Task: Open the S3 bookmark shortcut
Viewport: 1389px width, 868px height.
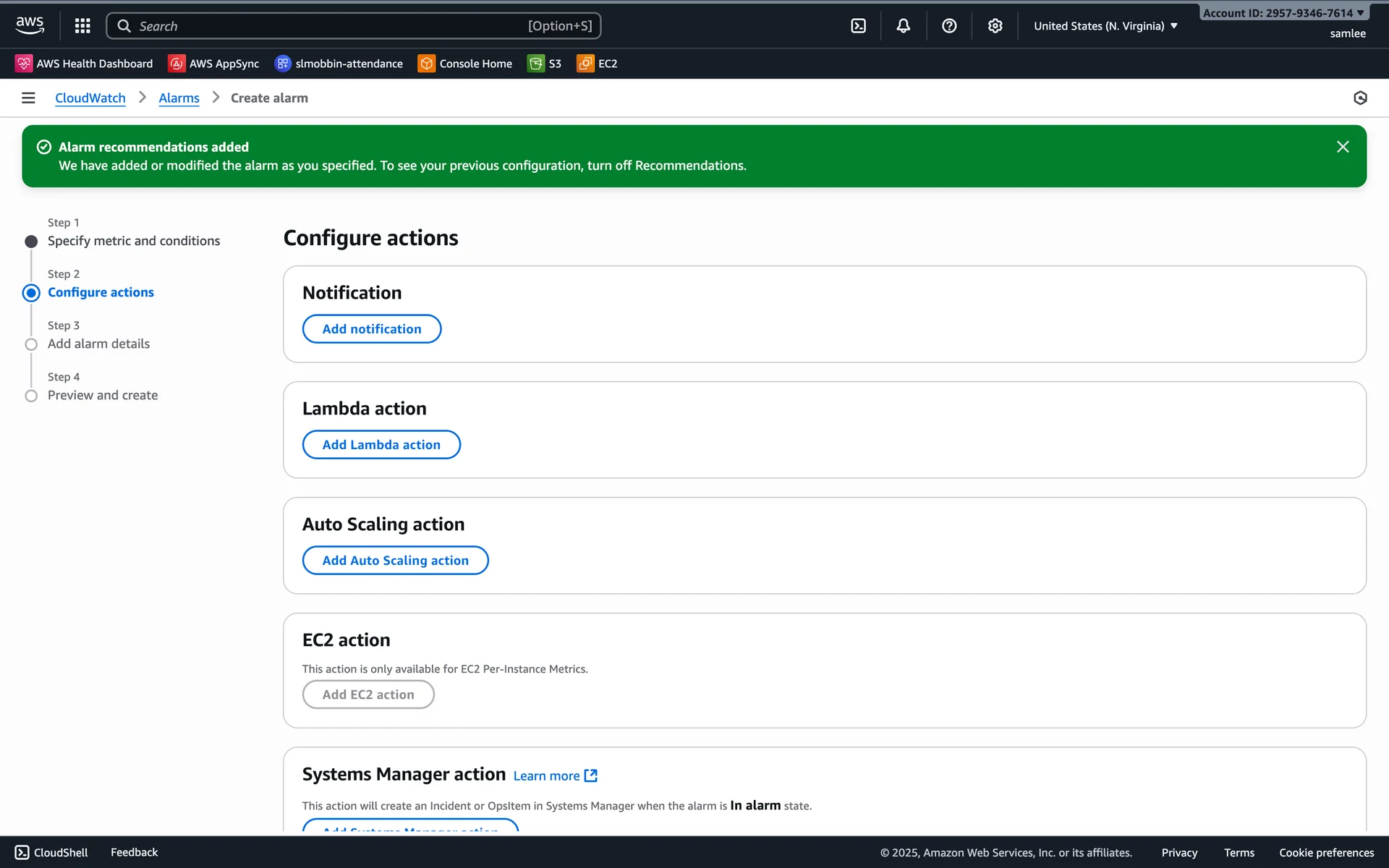Action: (545, 64)
